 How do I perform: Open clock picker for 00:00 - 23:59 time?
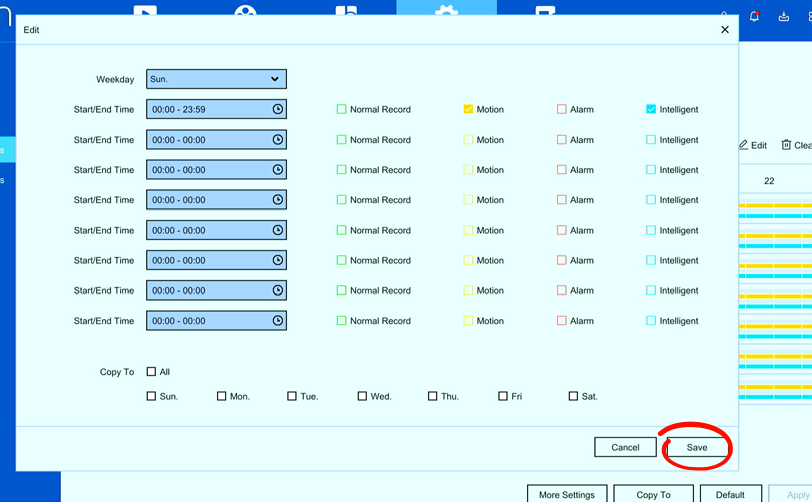pos(278,109)
